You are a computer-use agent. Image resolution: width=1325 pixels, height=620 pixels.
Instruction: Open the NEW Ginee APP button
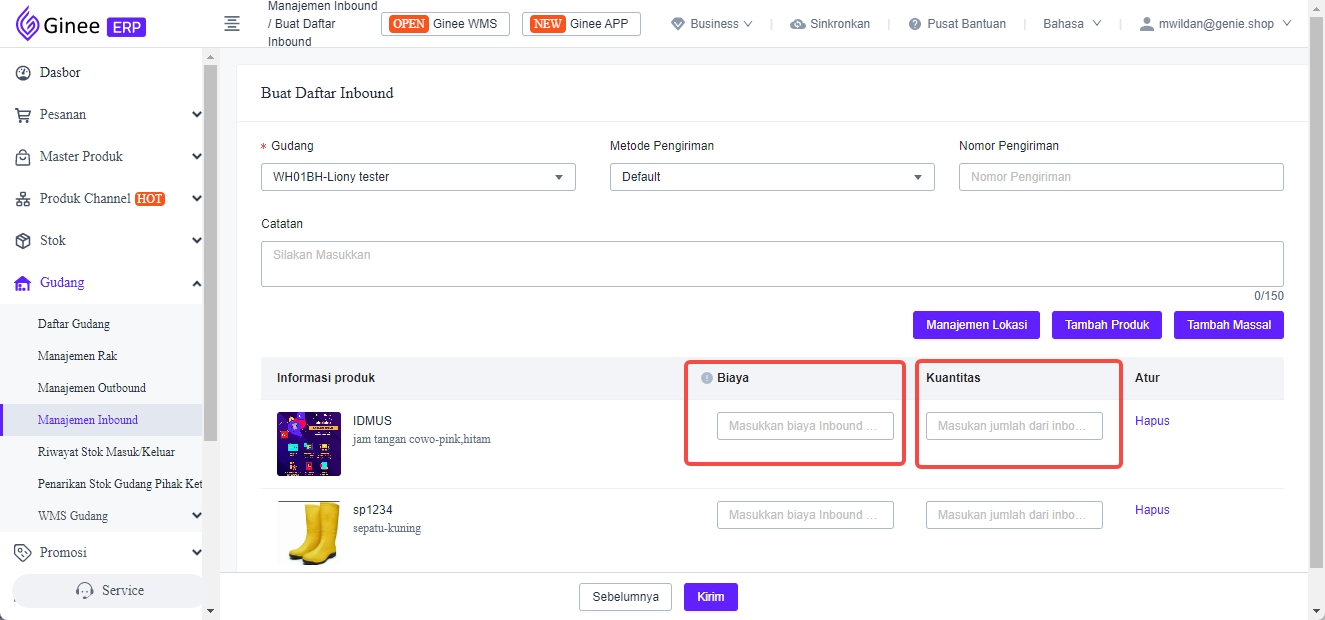(581, 24)
